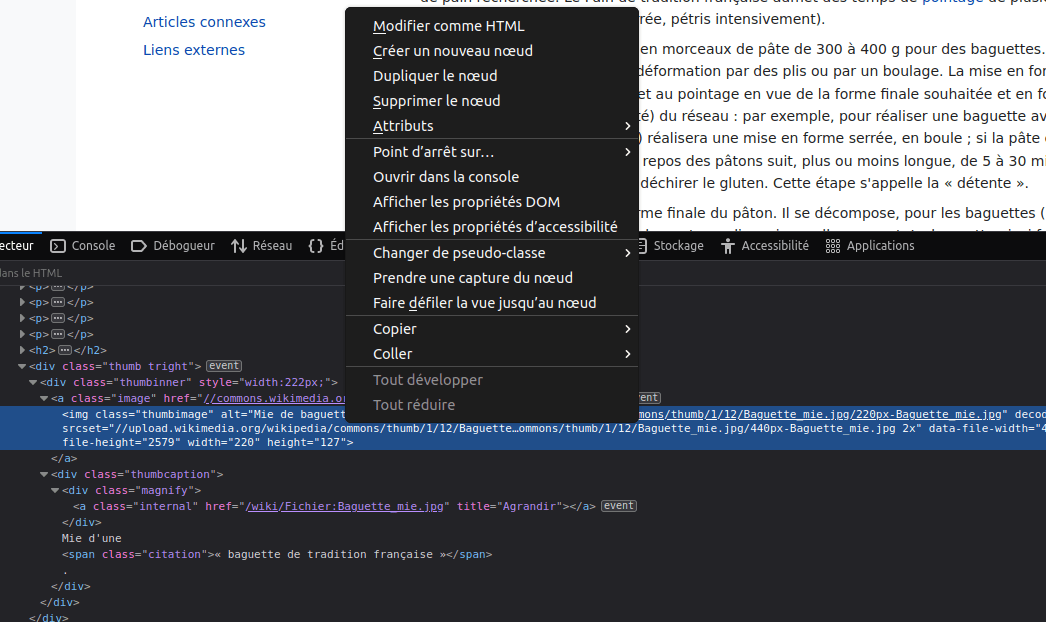The image size is (1046, 622).
Task: Follow the /wiki/Fichier:Baguette_mie.jpg href link
Action: point(344,507)
